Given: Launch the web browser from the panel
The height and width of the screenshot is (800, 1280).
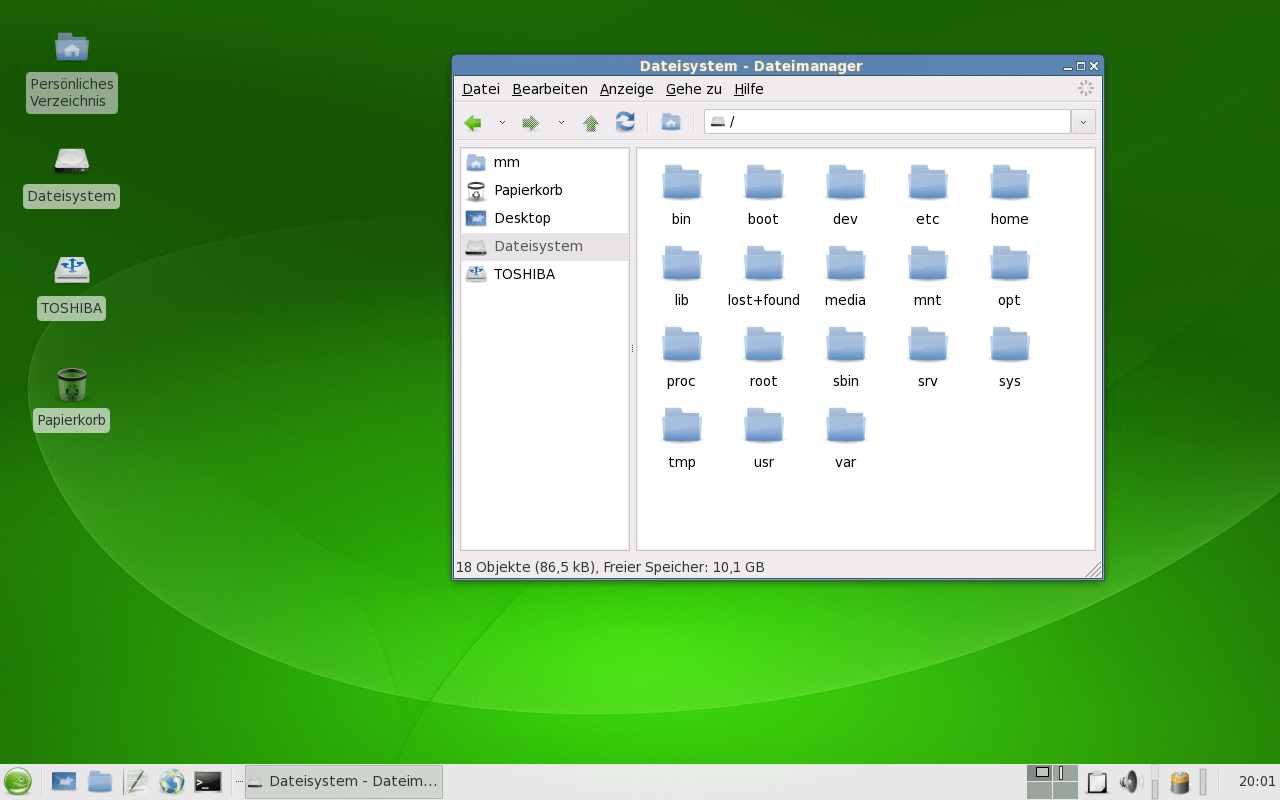Looking at the screenshot, I should pos(172,782).
